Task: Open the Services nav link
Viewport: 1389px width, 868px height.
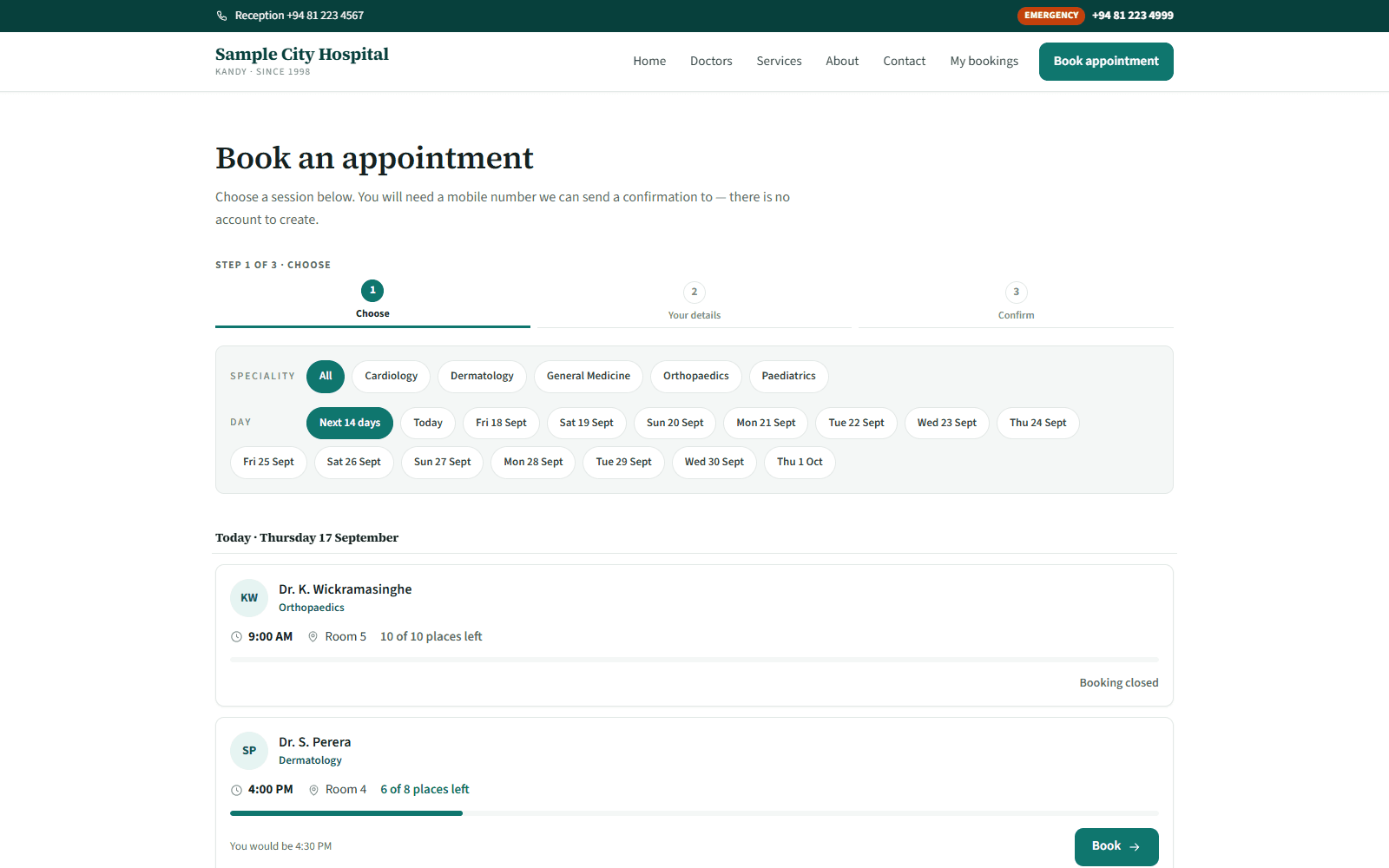Action: click(779, 62)
